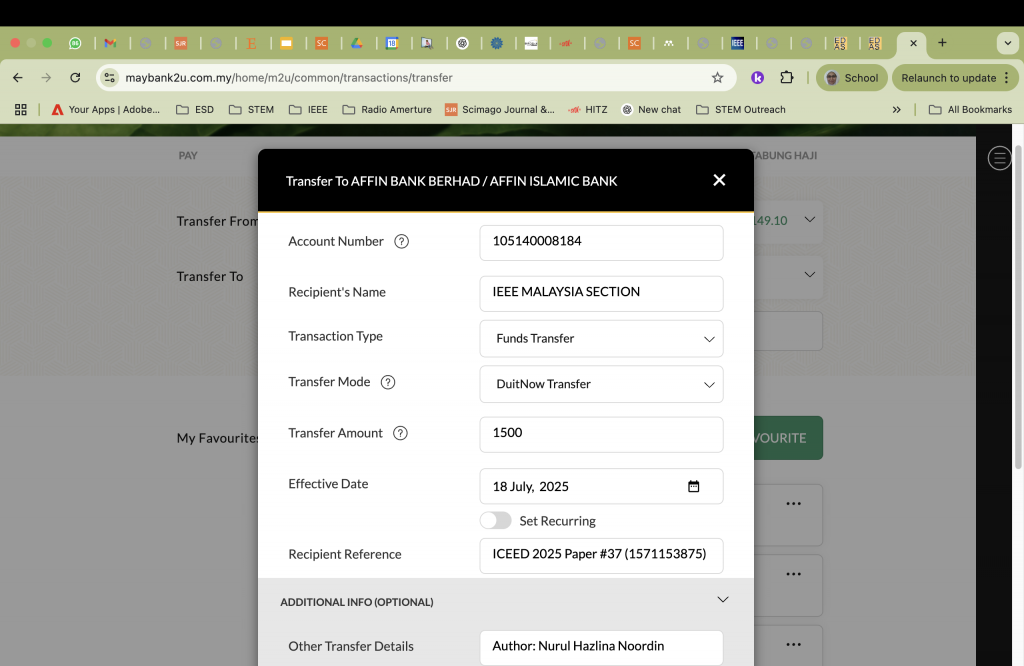
Task: Switch to the Google Drive tab
Action: tap(357, 43)
